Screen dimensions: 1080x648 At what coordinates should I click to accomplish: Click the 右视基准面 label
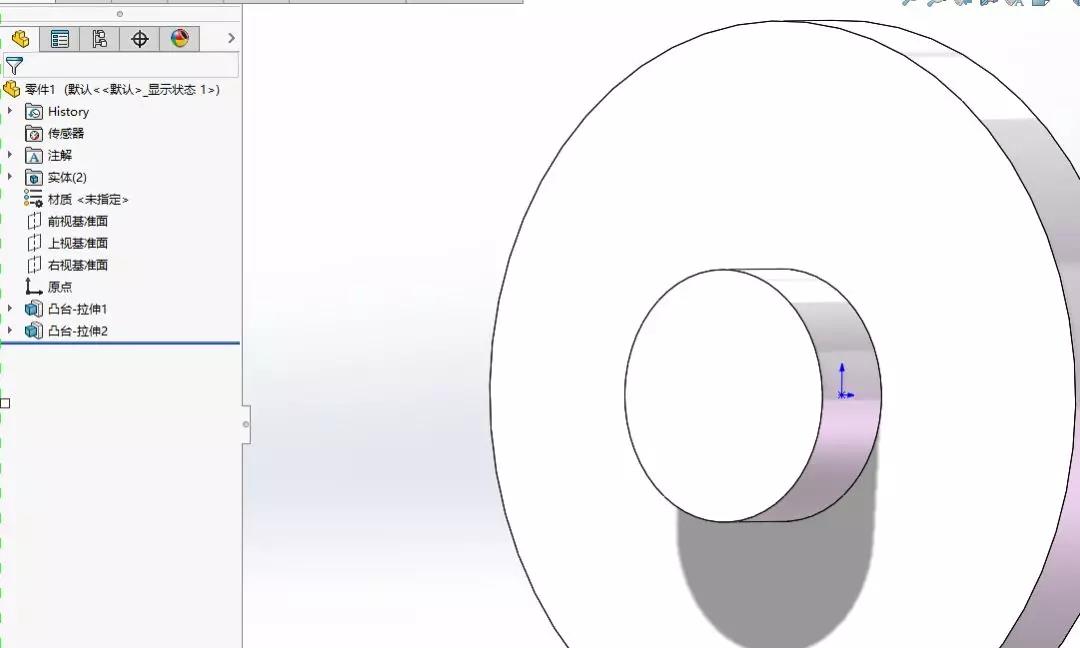pos(78,265)
